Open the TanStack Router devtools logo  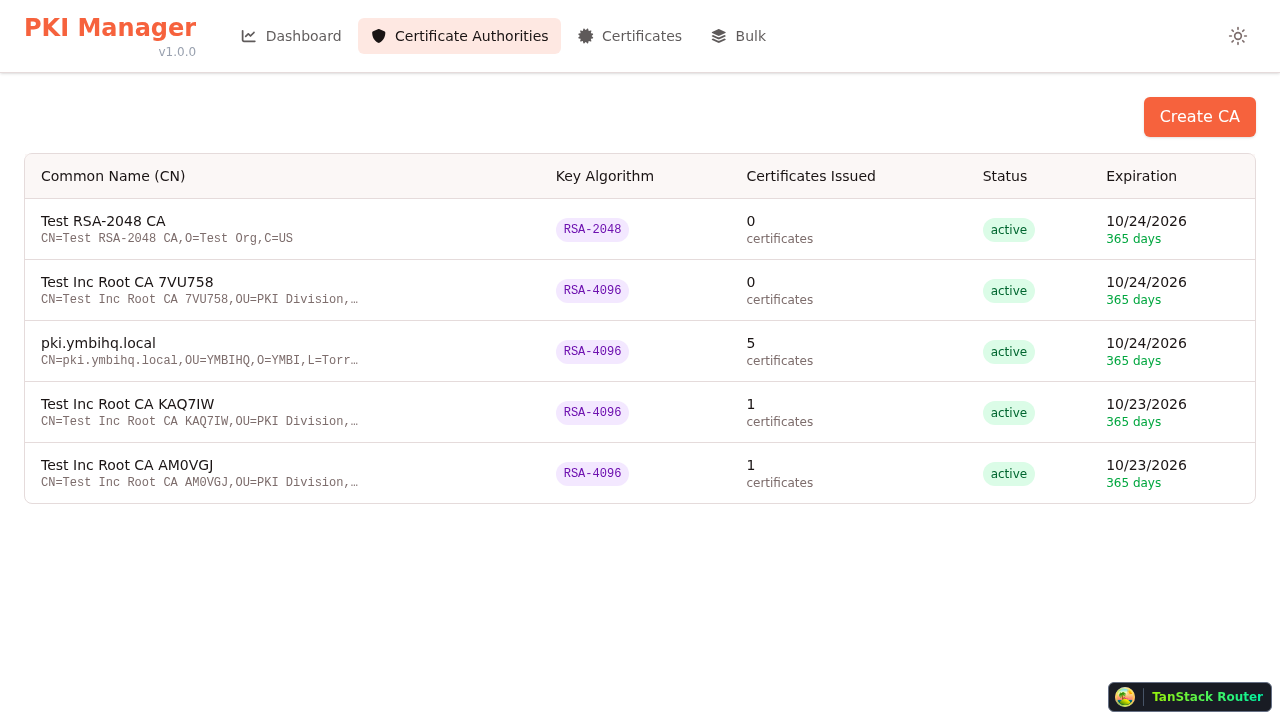(1125, 697)
